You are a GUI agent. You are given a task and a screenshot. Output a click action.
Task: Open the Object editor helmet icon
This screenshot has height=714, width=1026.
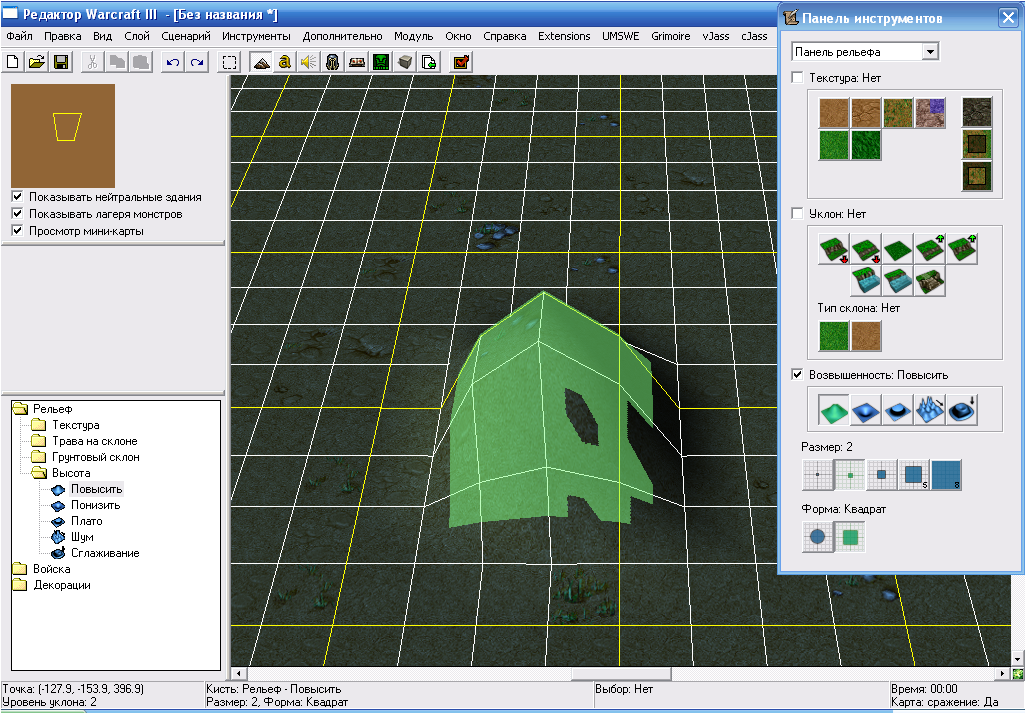(333, 62)
